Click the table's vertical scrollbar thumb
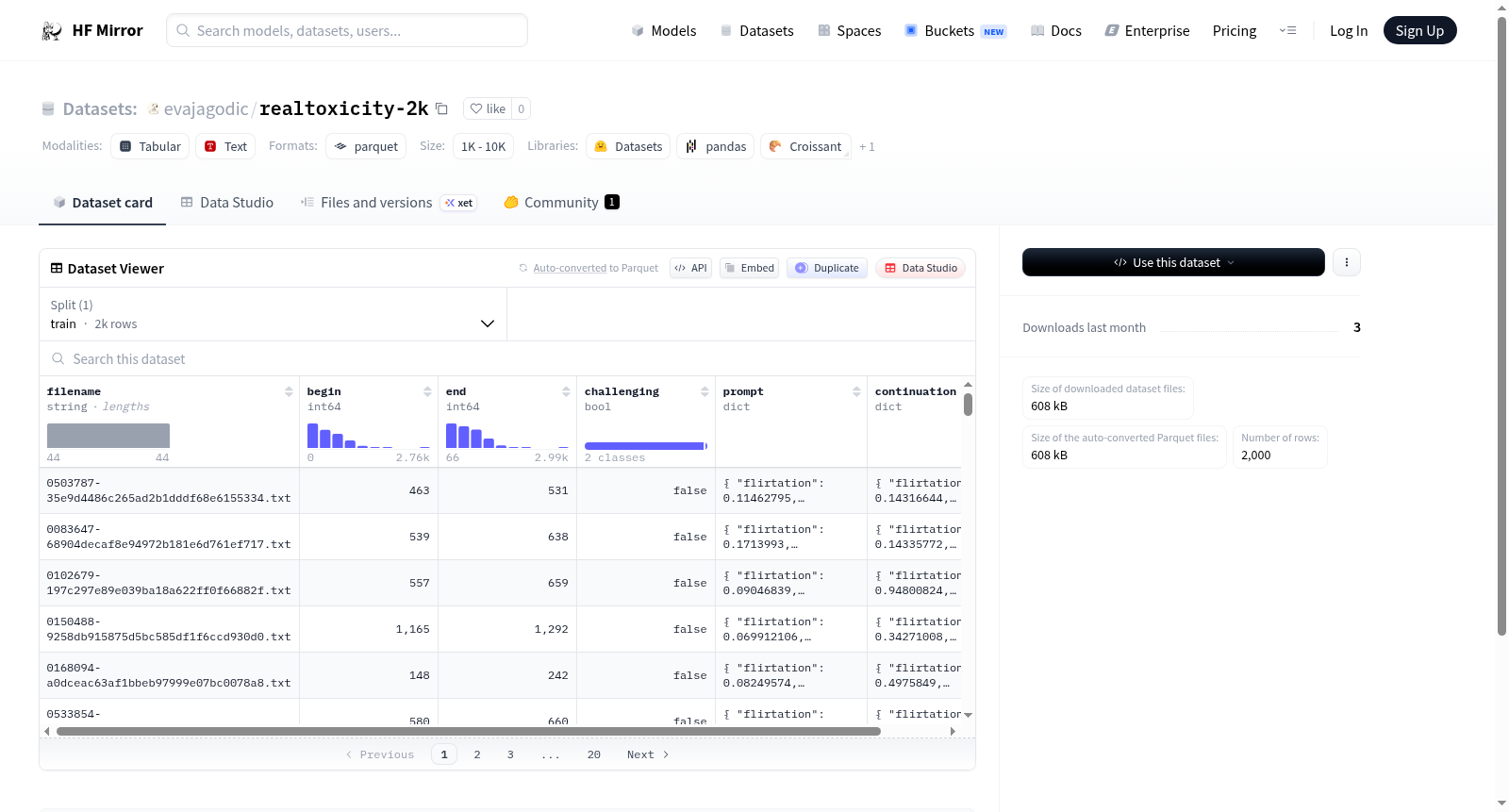This screenshot has width=1509, height=812. pos(968,405)
